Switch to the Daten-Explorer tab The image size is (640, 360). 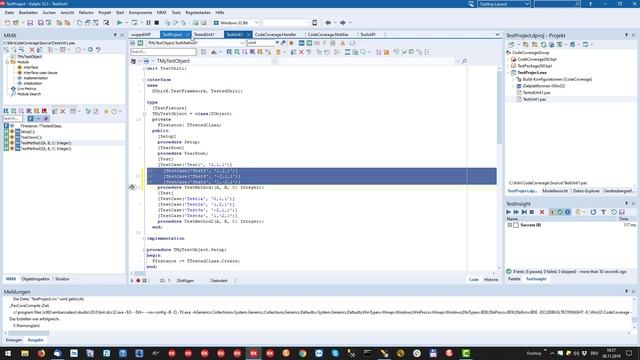[x=586, y=191]
